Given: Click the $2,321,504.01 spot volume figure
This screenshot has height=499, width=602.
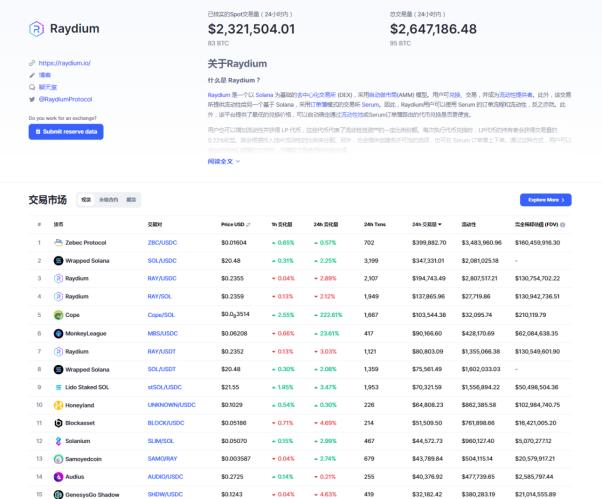Looking at the screenshot, I should coord(251,29).
